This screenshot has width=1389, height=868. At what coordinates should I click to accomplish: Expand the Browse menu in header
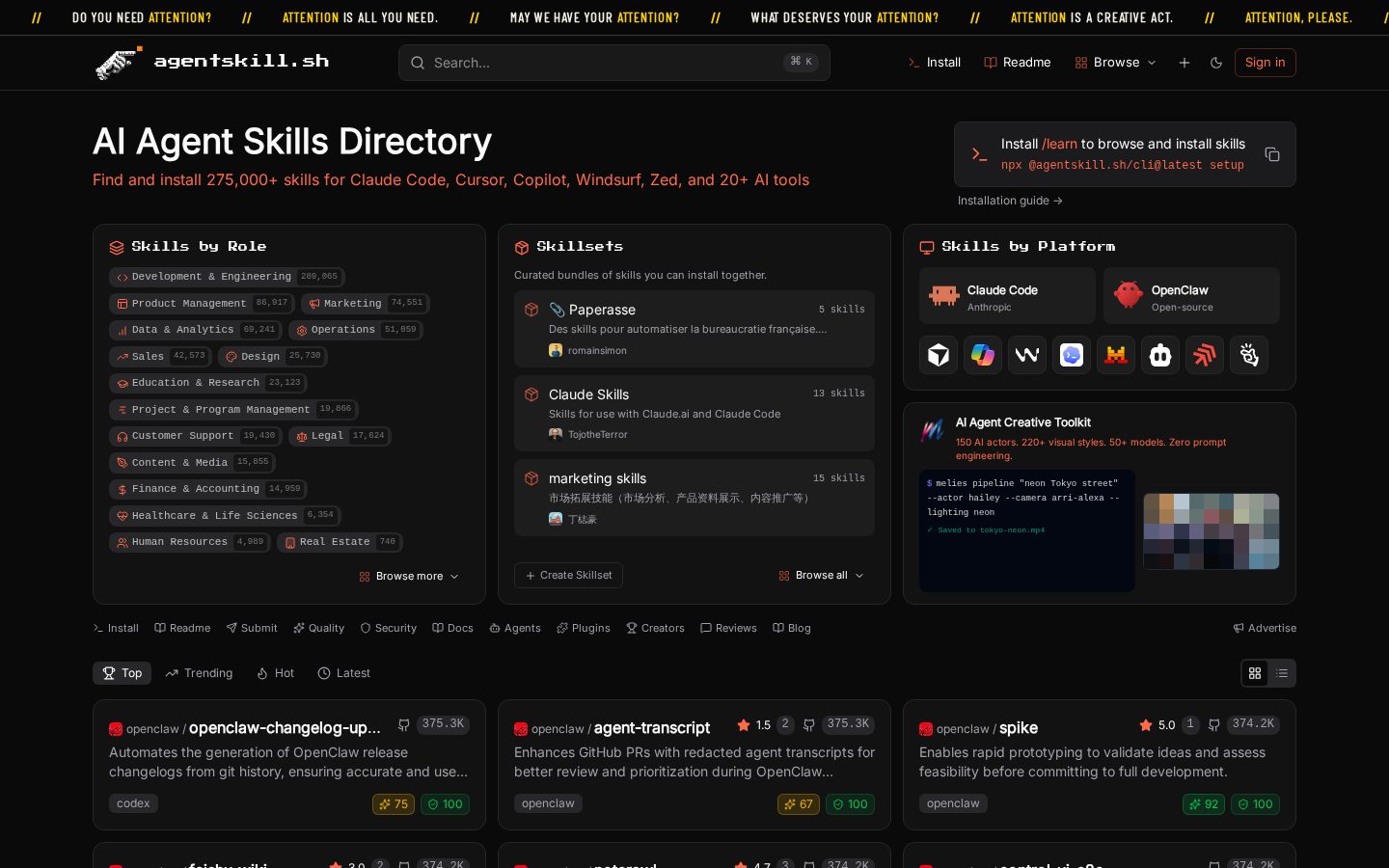[x=1115, y=63]
